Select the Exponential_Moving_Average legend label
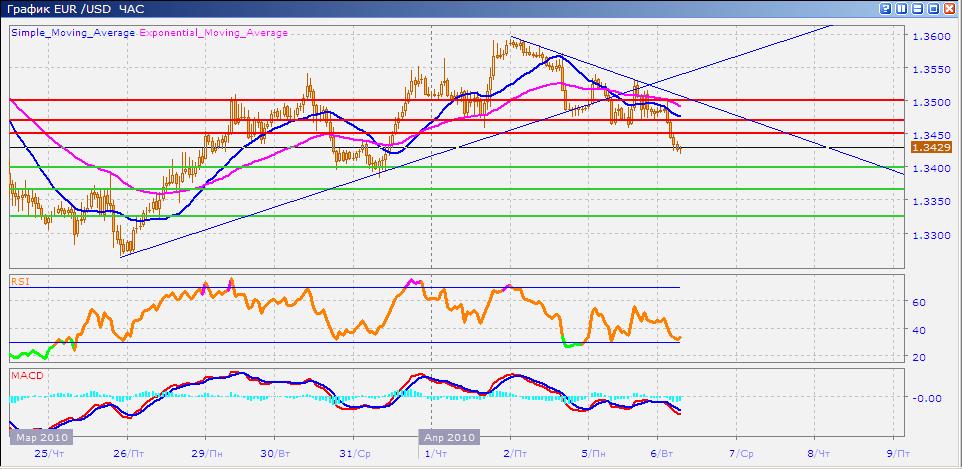The image size is (962, 469). tap(214, 33)
